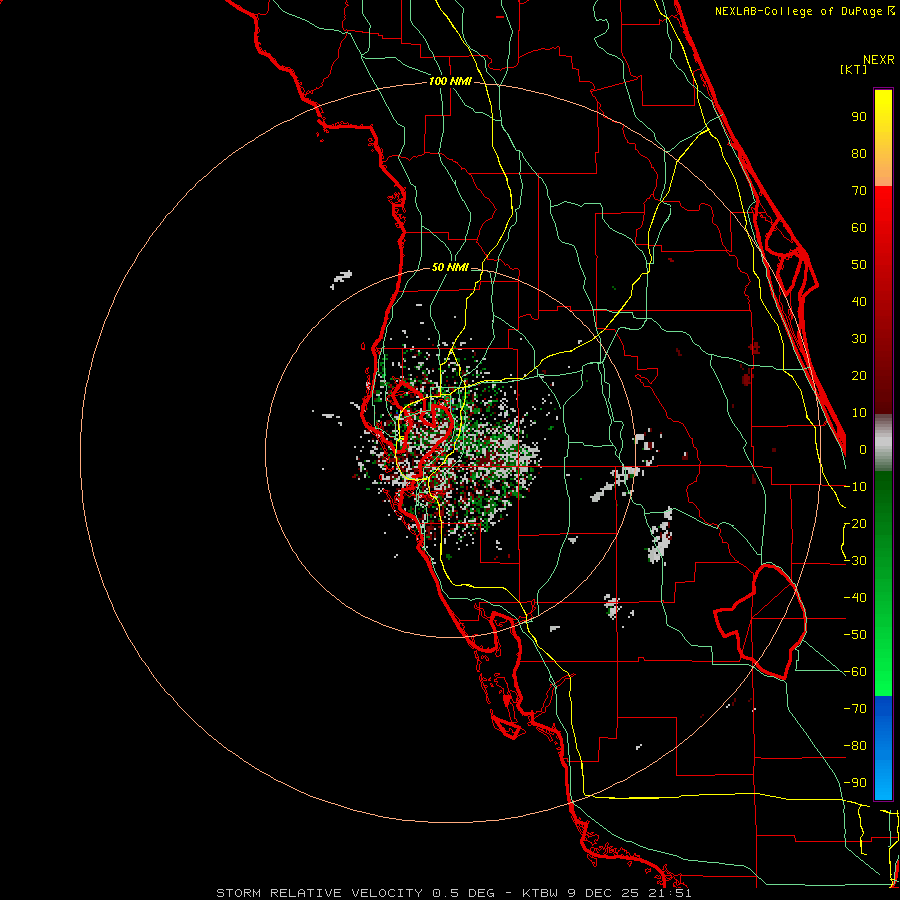Click the 50 NMI range ring label

click(x=450, y=267)
